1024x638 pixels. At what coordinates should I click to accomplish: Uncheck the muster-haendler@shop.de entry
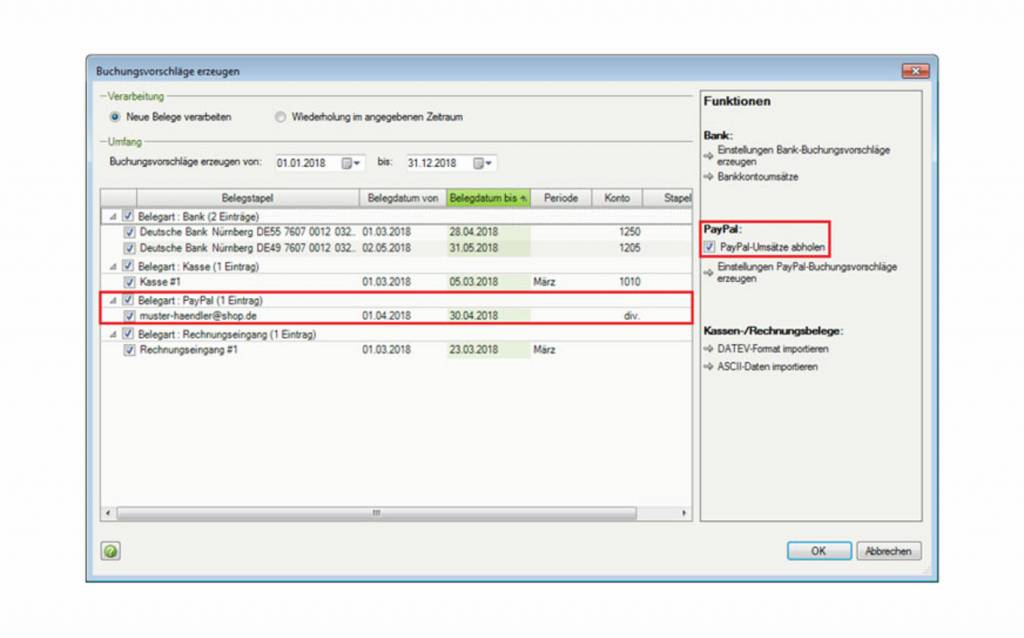[x=129, y=316]
